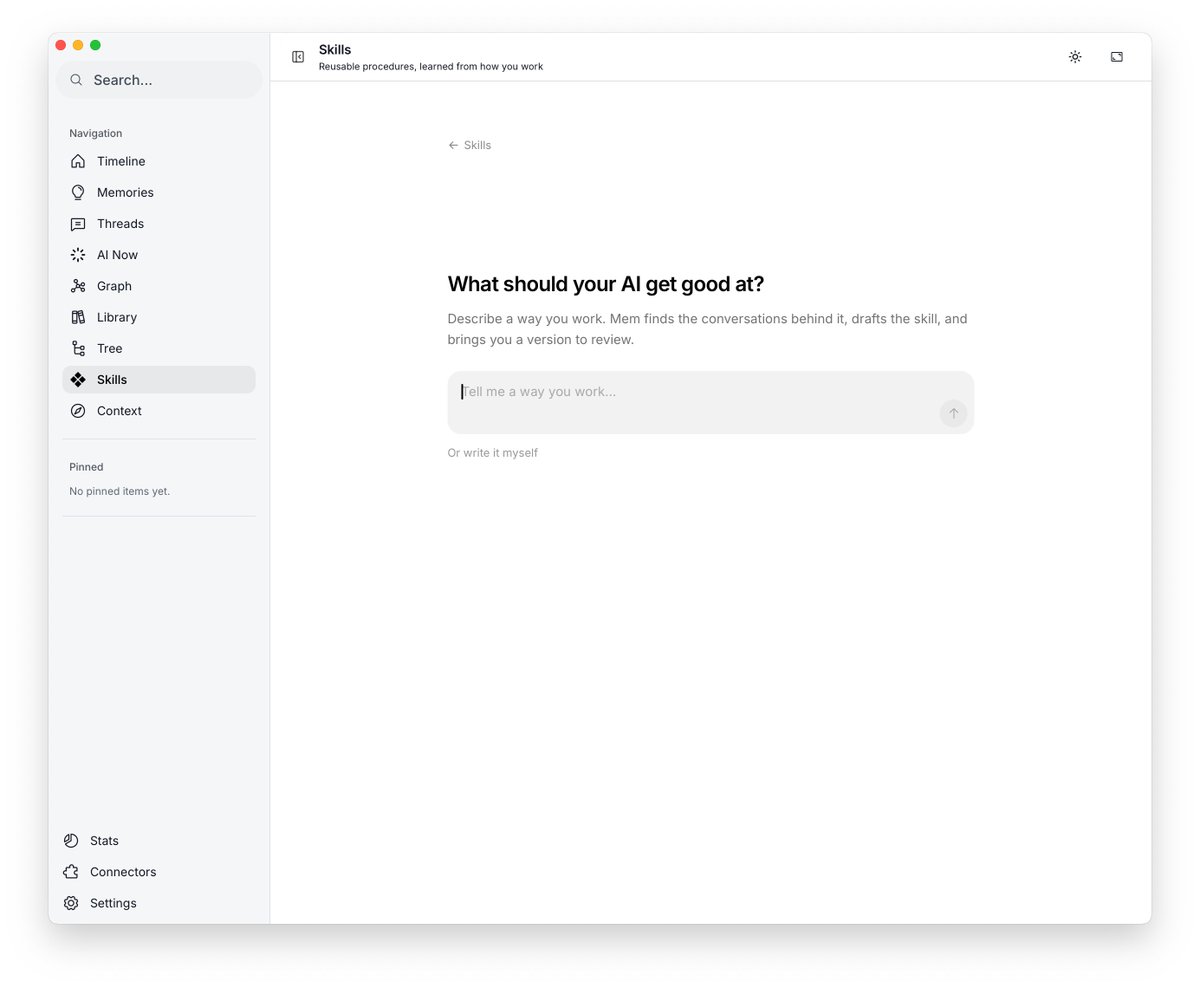Focus the Tell me a way you work field
The image size is (1200, 988).
(711, 403)
